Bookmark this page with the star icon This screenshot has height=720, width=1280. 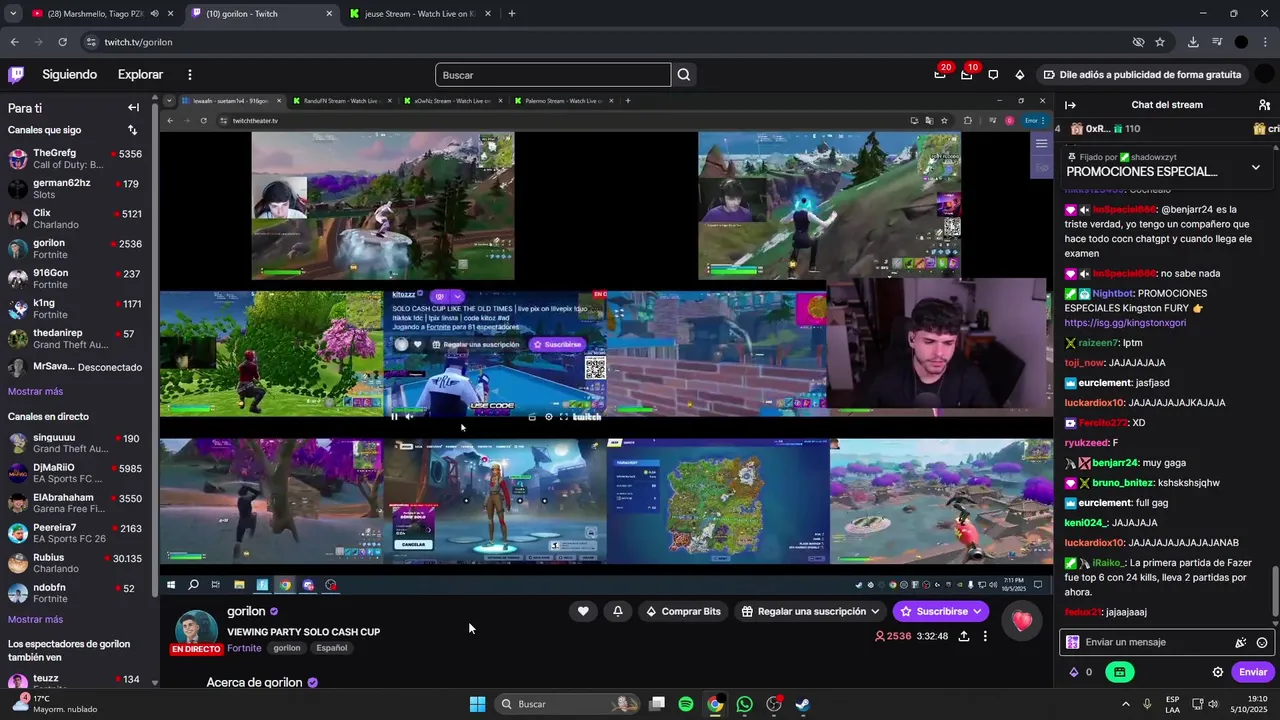1160,42
